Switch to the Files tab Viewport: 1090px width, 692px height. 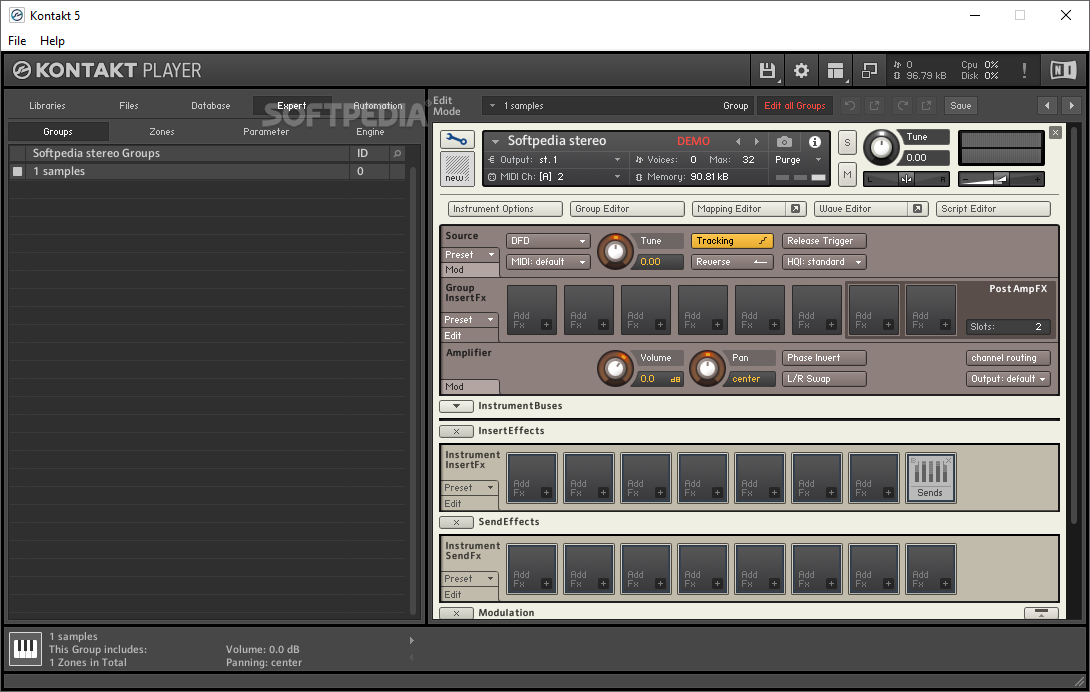[129, 106]
